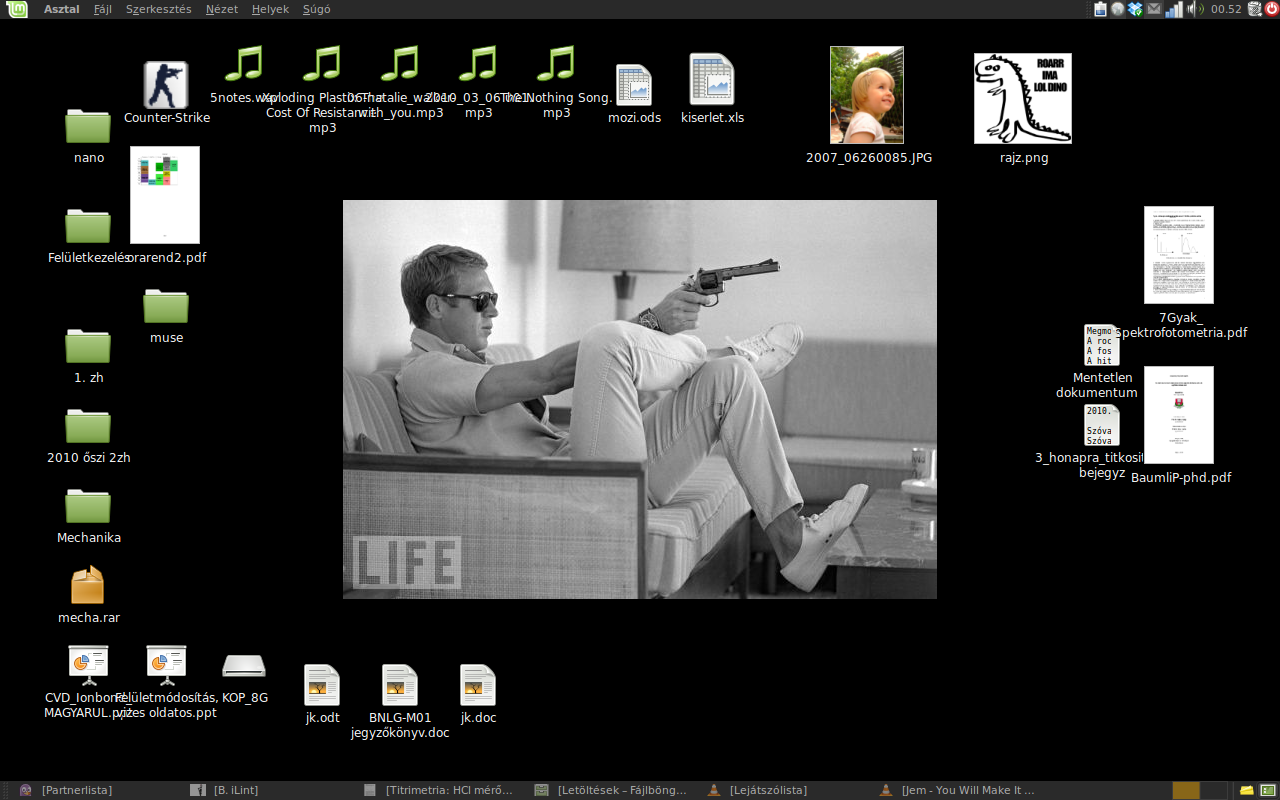The height and width of the screenshot is (800, 1280).
Task: Select the Felületkezelés folder
Action: pyautogui.click(x=88, y=226)
